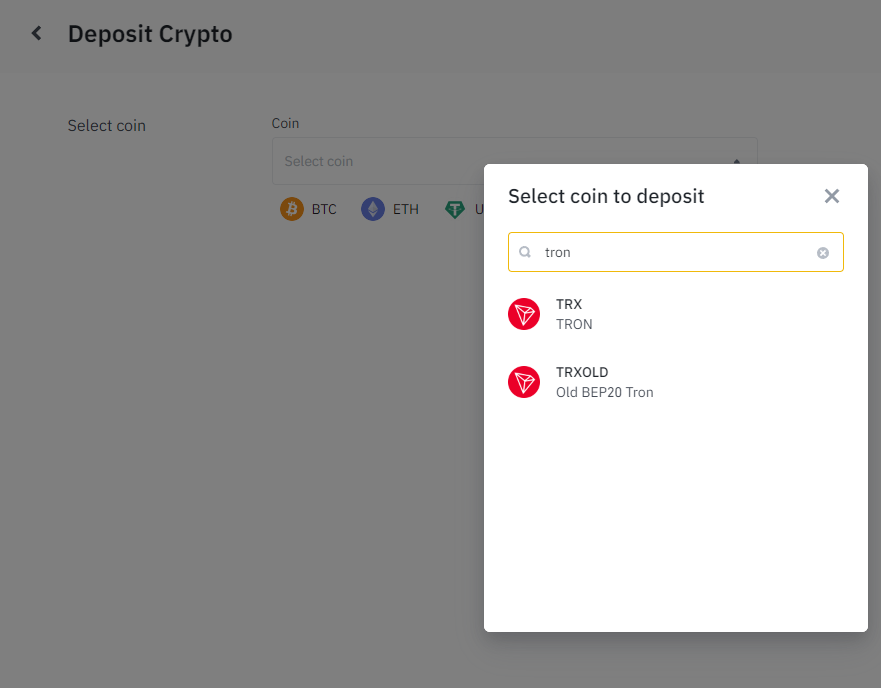Click the 'Select coin' step label
The height and width of the screenshot is (688, 881).
click(106, 126)
